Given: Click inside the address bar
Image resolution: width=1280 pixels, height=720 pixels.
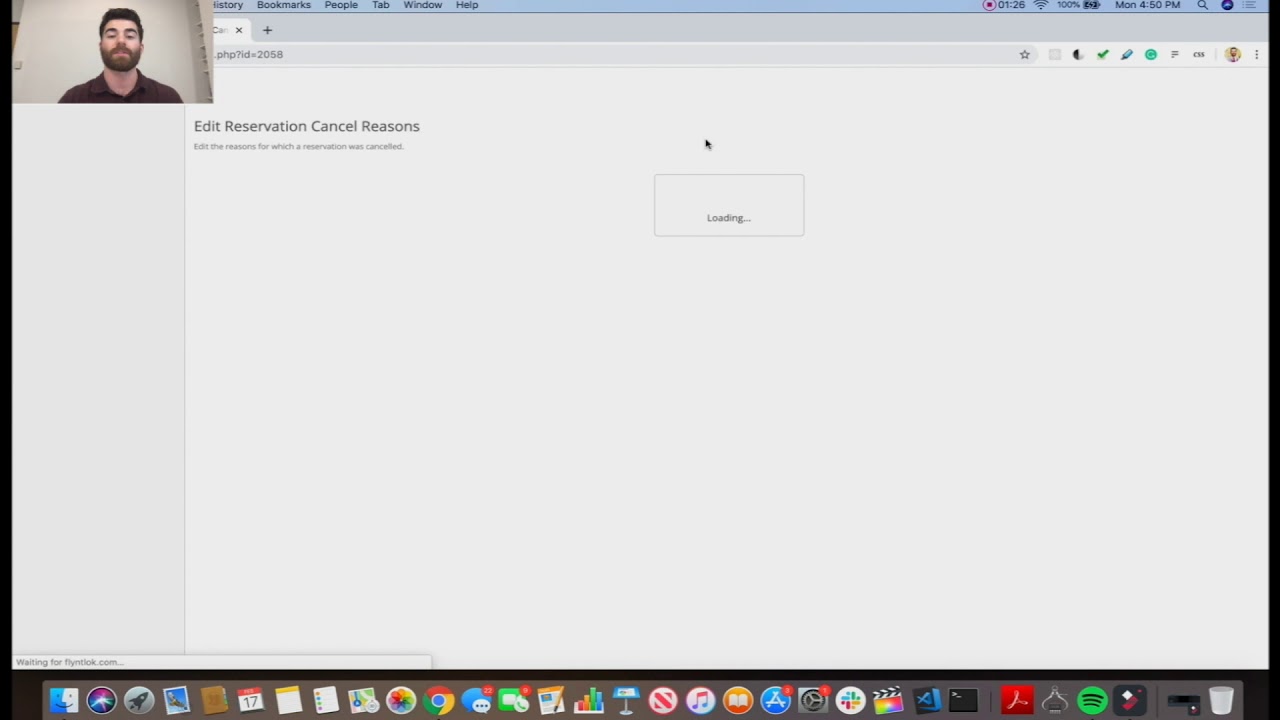Looking at the screenshot, I should [400, 54].
